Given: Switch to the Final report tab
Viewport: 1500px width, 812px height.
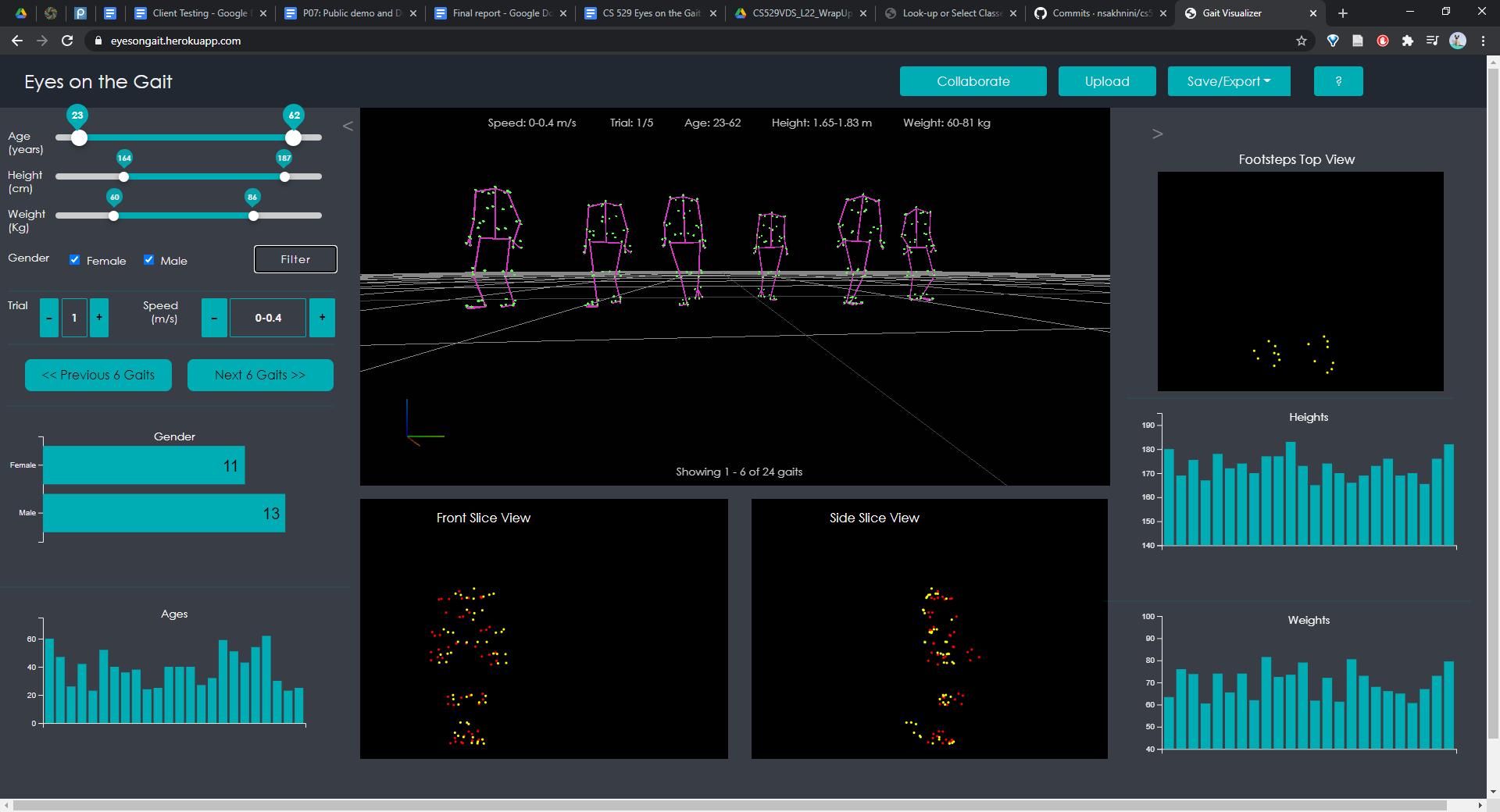Looking at the screenshot, I should click(x=499, y=13).
